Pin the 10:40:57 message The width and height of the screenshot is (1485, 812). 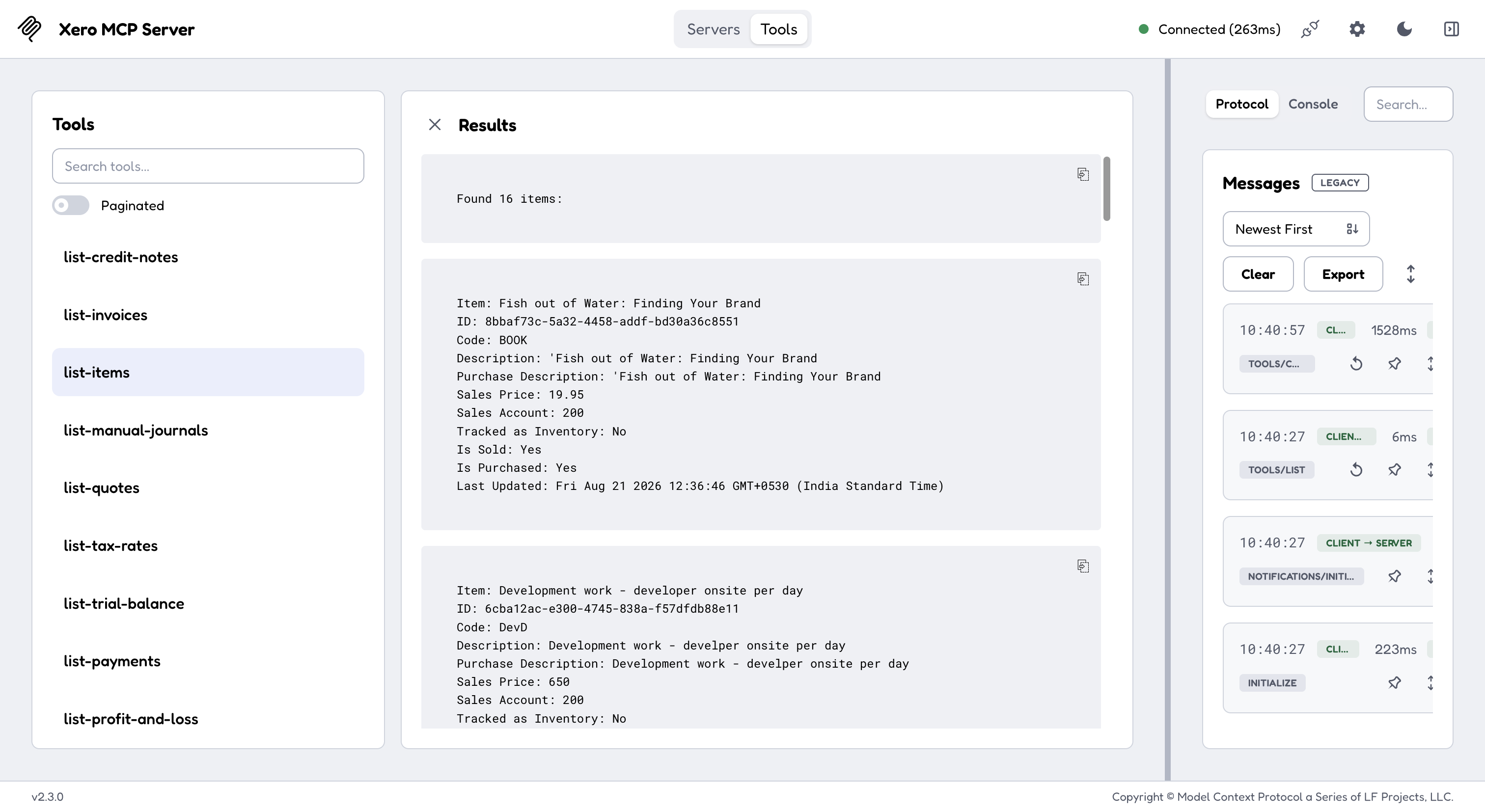(1395, 364)
